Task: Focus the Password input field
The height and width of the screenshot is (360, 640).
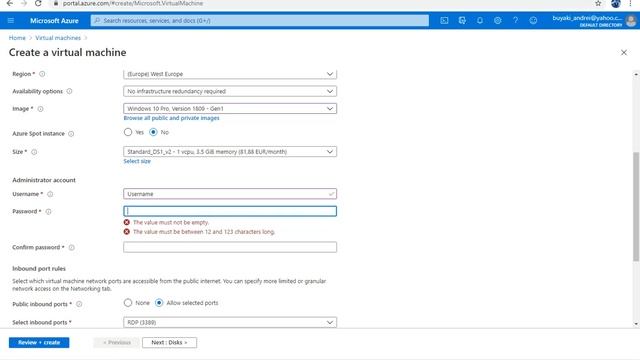Action: pyautogui.click(x=230, y=211)
